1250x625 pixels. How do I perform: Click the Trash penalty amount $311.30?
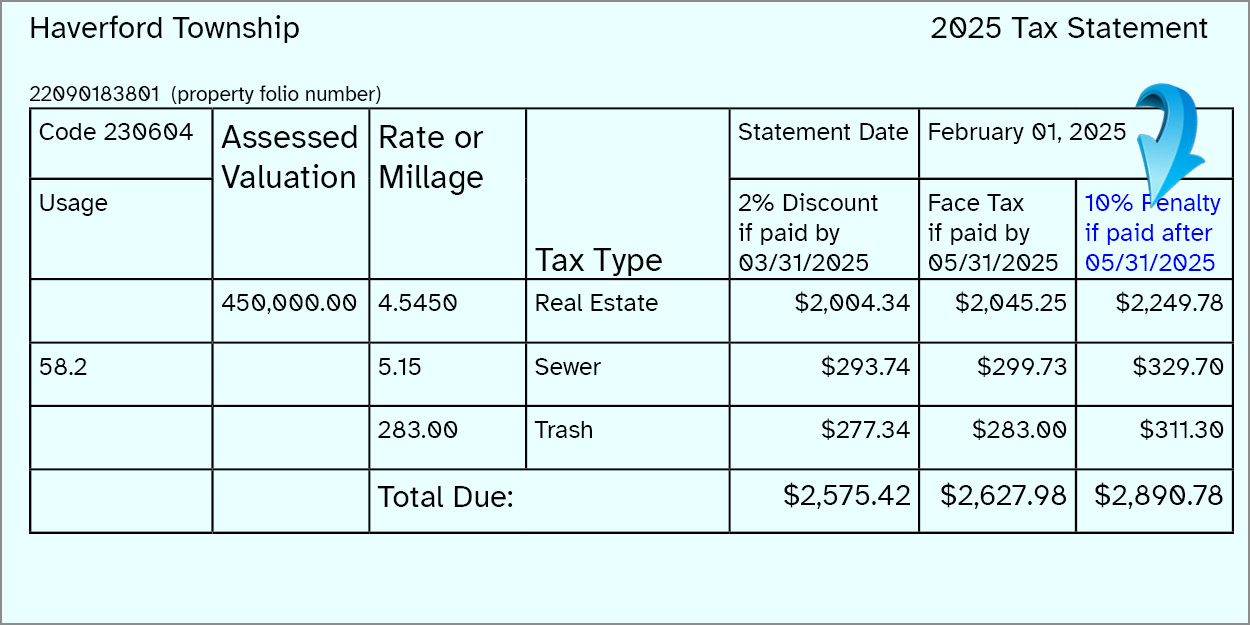click(x=1181, y=430)
